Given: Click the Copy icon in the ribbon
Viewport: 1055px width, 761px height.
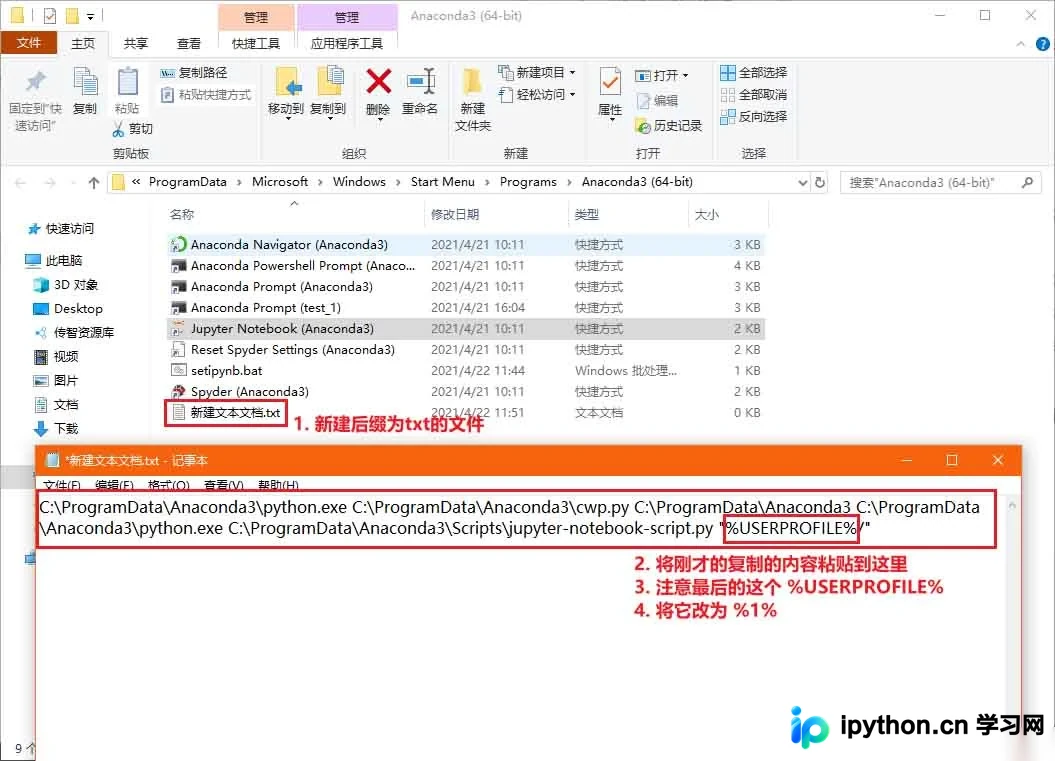Looking at the screenshot, I should 85,83.
